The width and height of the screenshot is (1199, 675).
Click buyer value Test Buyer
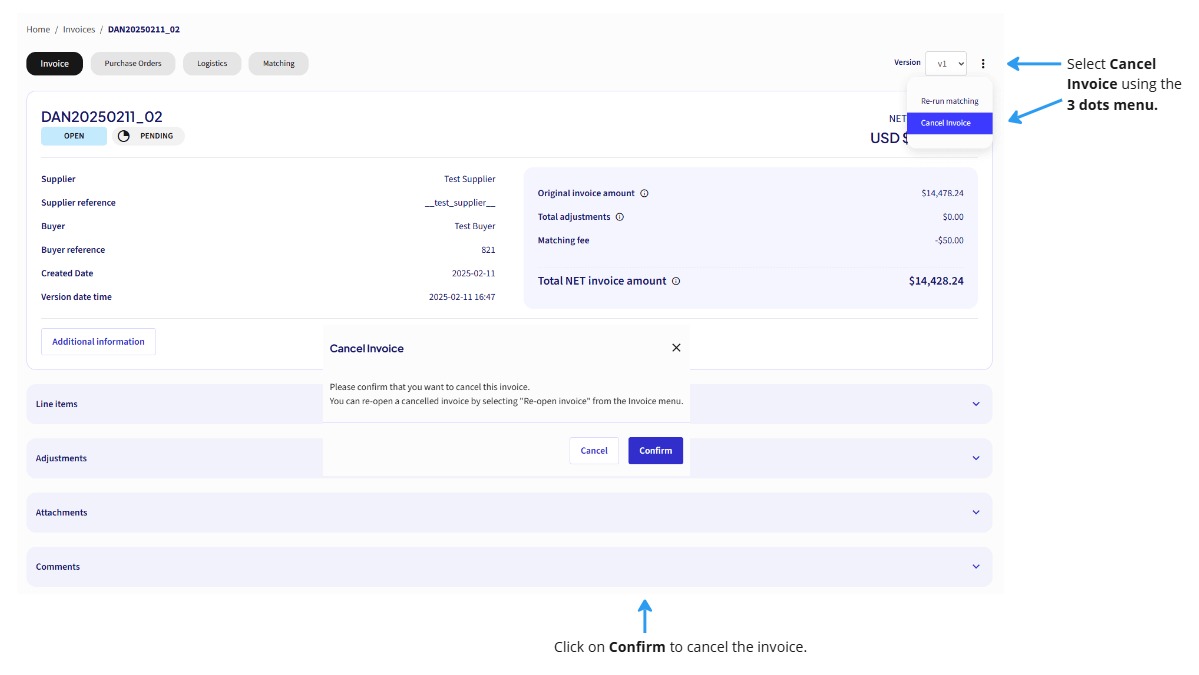tap(475, 226)
